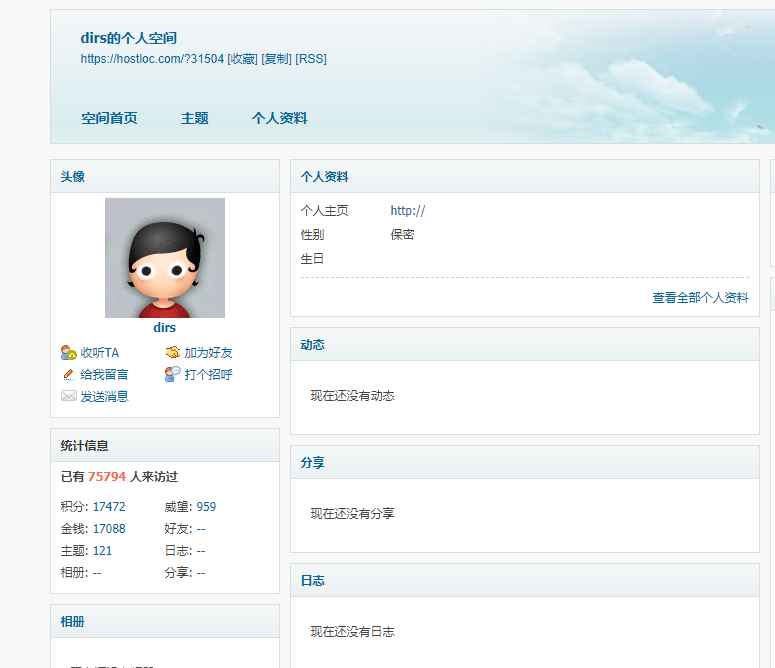775x668 pixels.
Task: Click the 头像 panel heading
Action: pyautogui.click(x=72, y=176)
